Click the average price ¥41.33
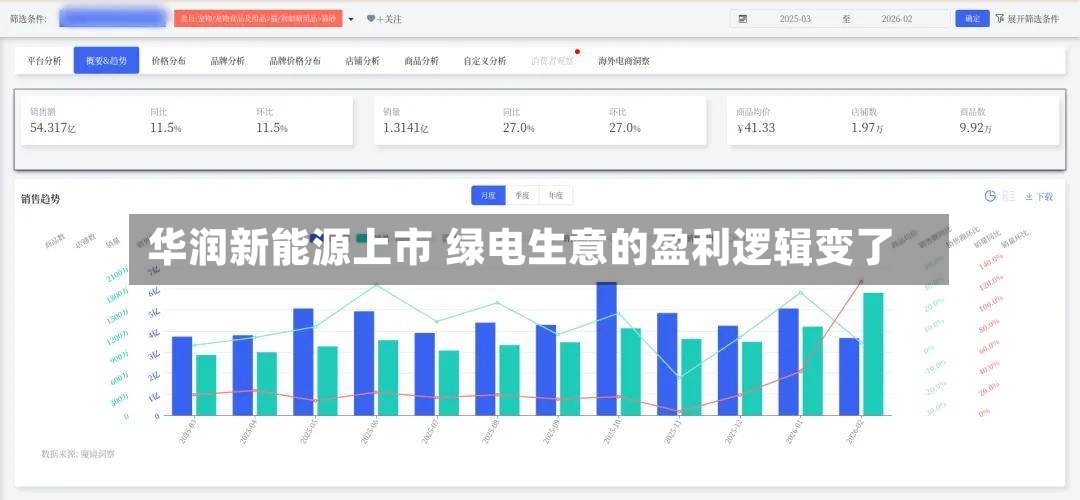The image size is (1080, 500). click(x=756, y=127)
